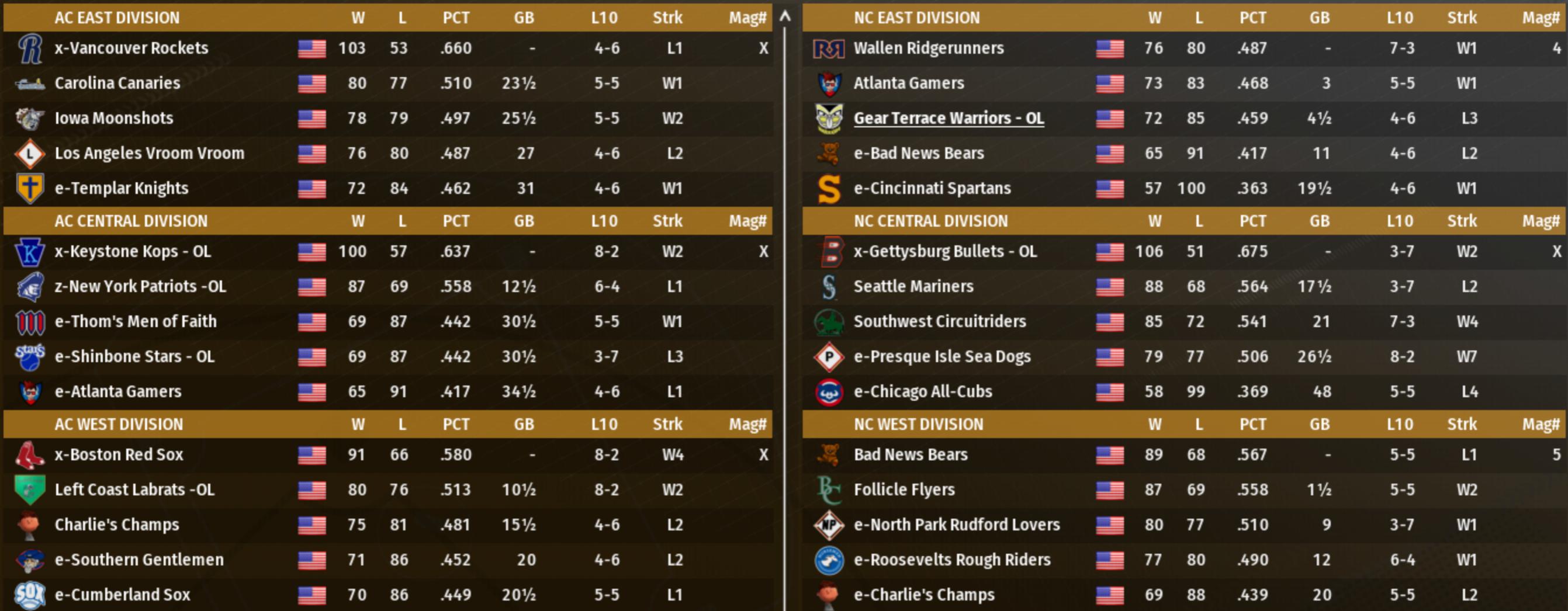Click the Keystone Kops logo icon
The image size is (1568, 611).
(x=30, y=252)
